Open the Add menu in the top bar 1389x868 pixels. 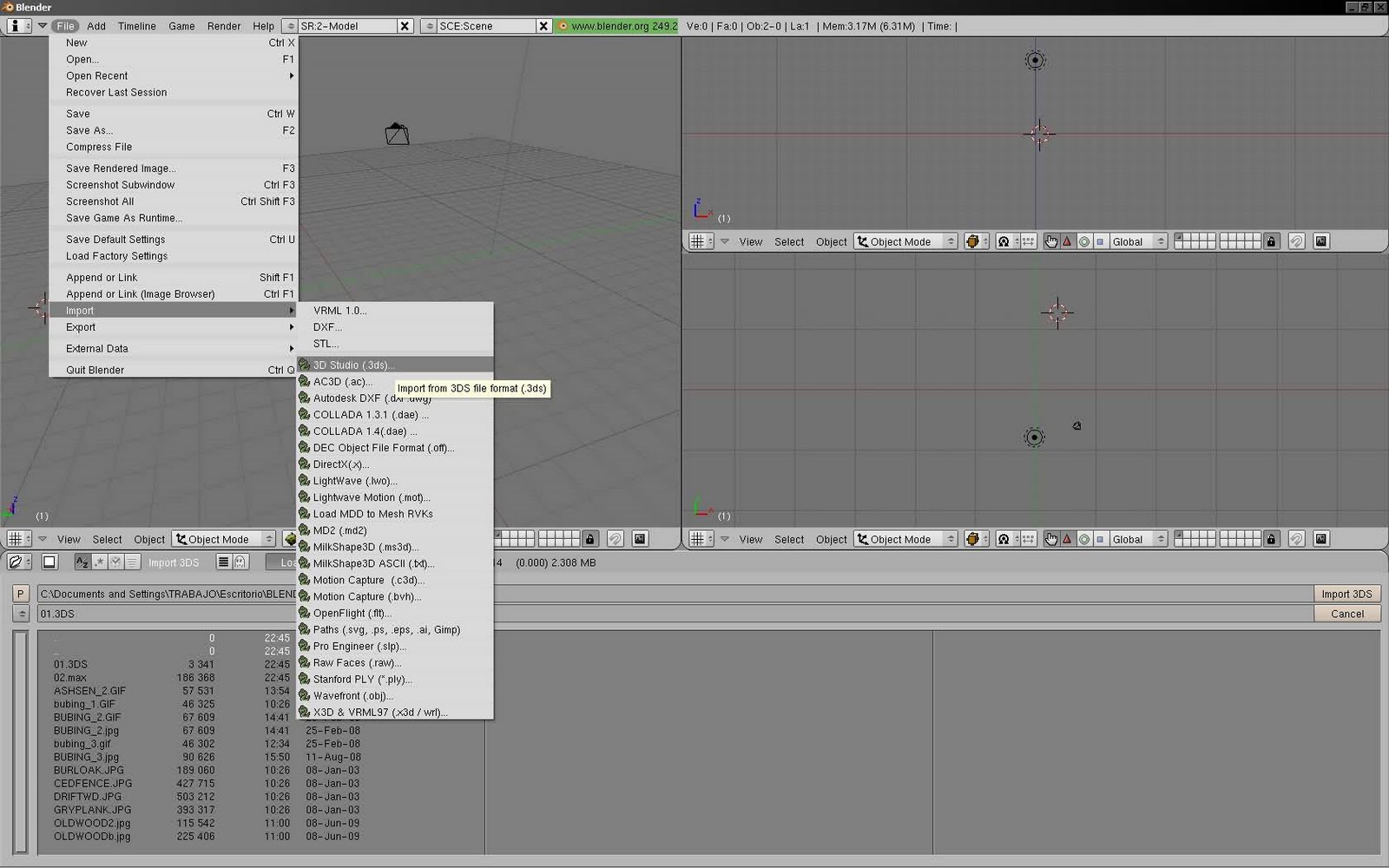click(96, 26)
